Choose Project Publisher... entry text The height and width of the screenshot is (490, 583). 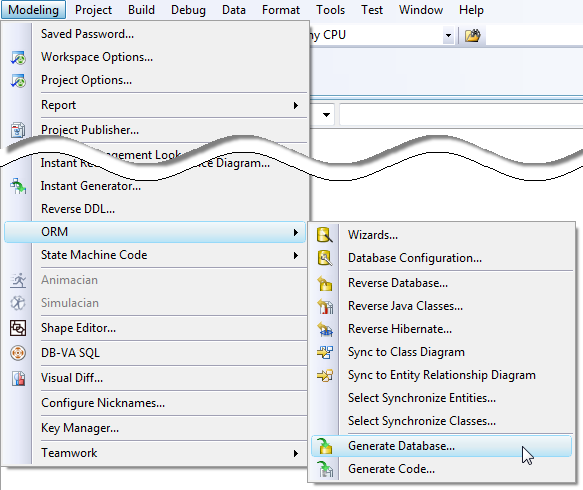(x=90, y=130)
